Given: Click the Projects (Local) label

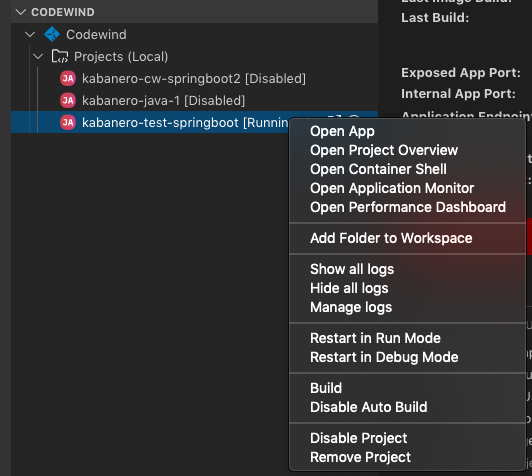Looking at the screenshot, I should point(121,57).
